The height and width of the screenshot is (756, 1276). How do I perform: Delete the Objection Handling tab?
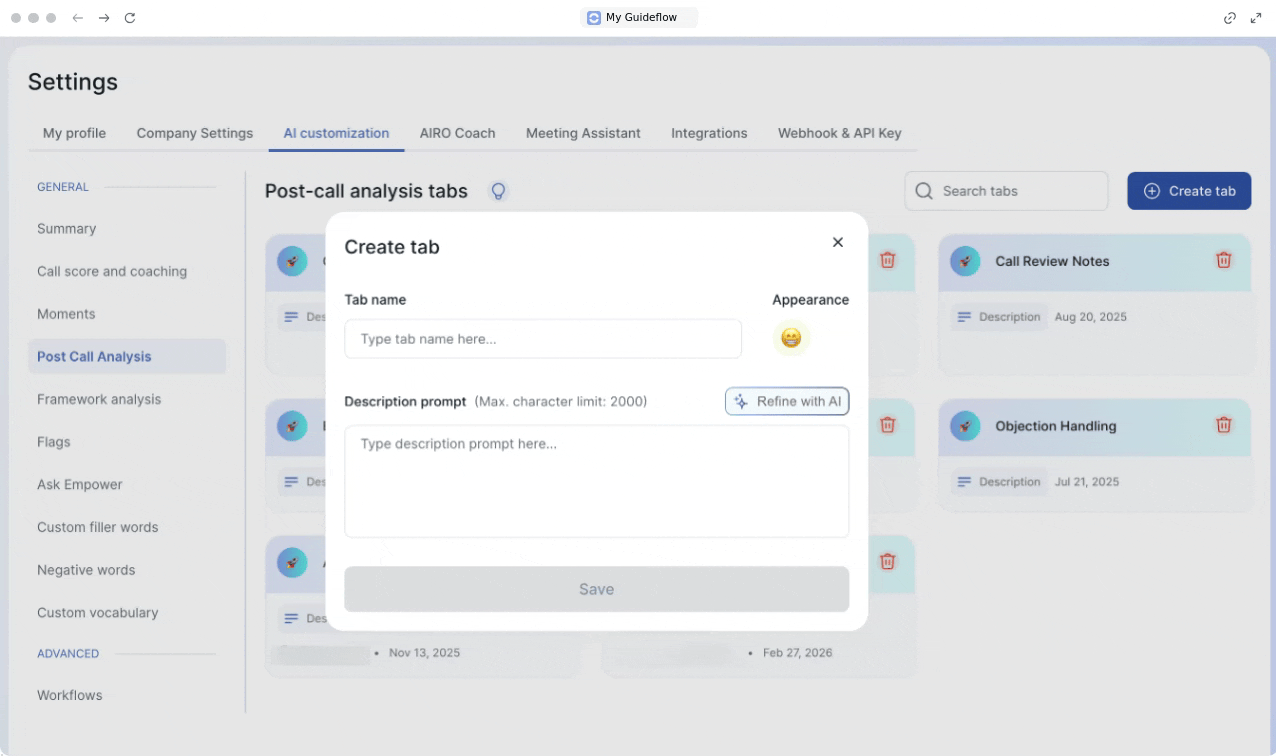[1223, 425]
